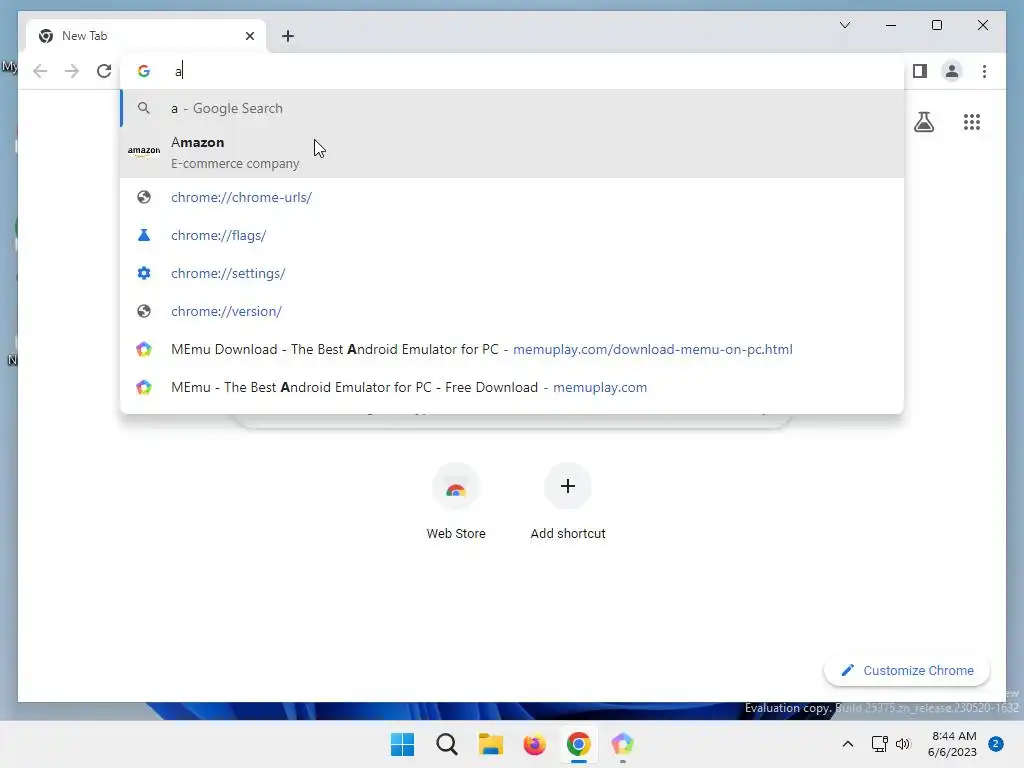Open chrome://version/ suggestion
Screen dimensions: 1024x768
click(512, 311)
